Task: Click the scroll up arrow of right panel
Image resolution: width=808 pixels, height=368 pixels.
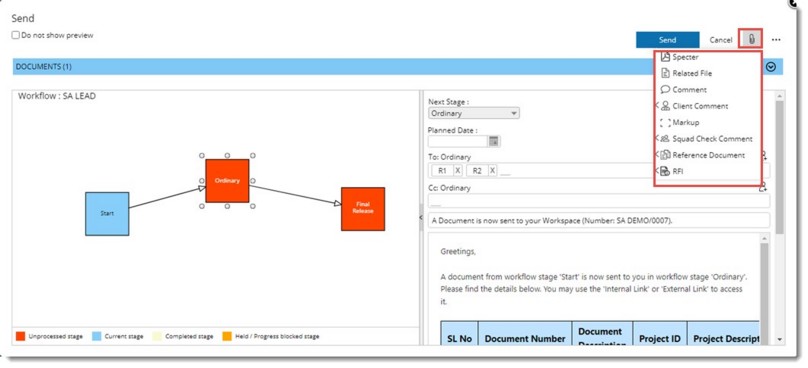Action: click(x=779, y=96)
